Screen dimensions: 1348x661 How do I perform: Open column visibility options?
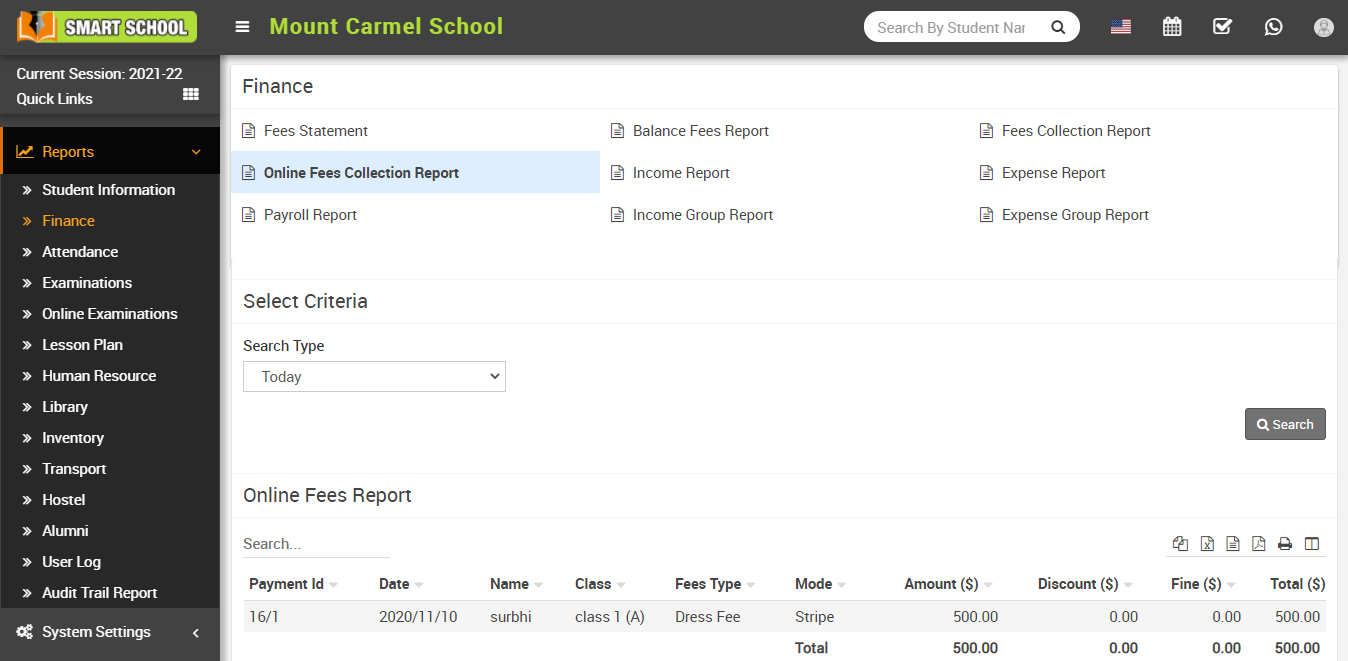click(x=1311, y=543)
